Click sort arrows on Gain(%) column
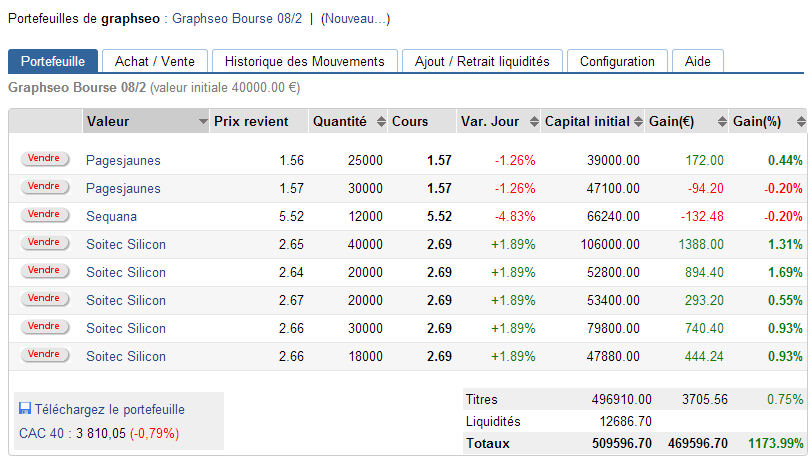This screenshot has width=811, height=459. tap(800, 122)
